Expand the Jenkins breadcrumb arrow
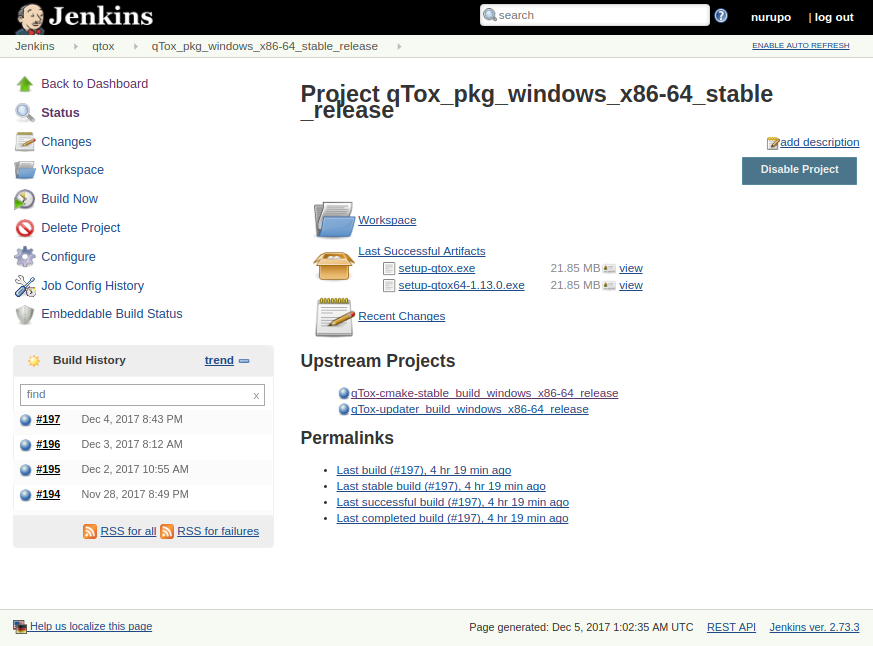This screenshot has height=646, width=873. click(76, 47)
